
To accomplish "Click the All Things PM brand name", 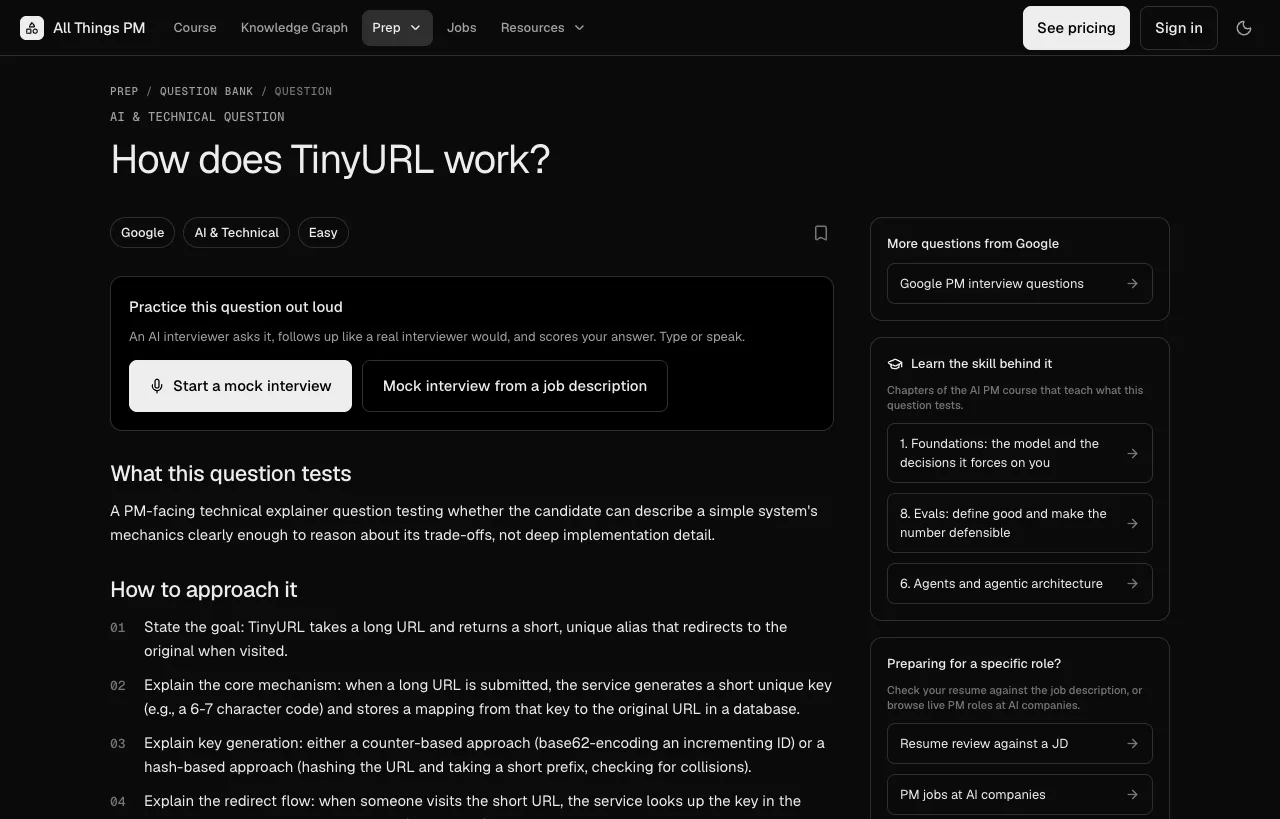I will [99, 28].
